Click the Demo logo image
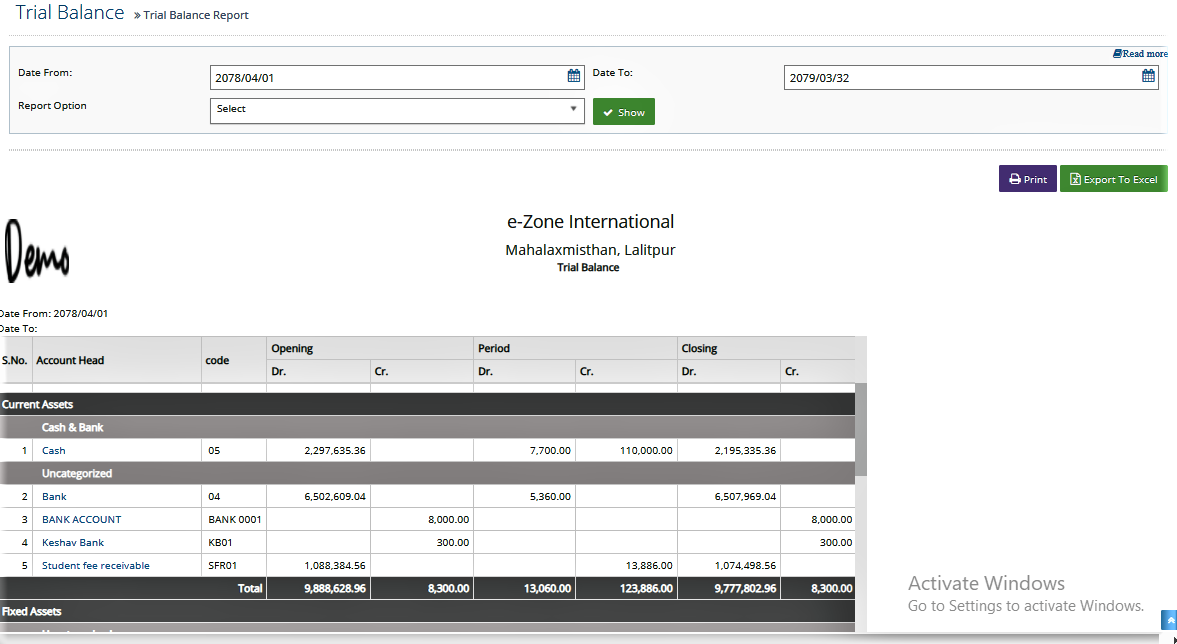The image size is (1177, 644). [x=37, y=251]
